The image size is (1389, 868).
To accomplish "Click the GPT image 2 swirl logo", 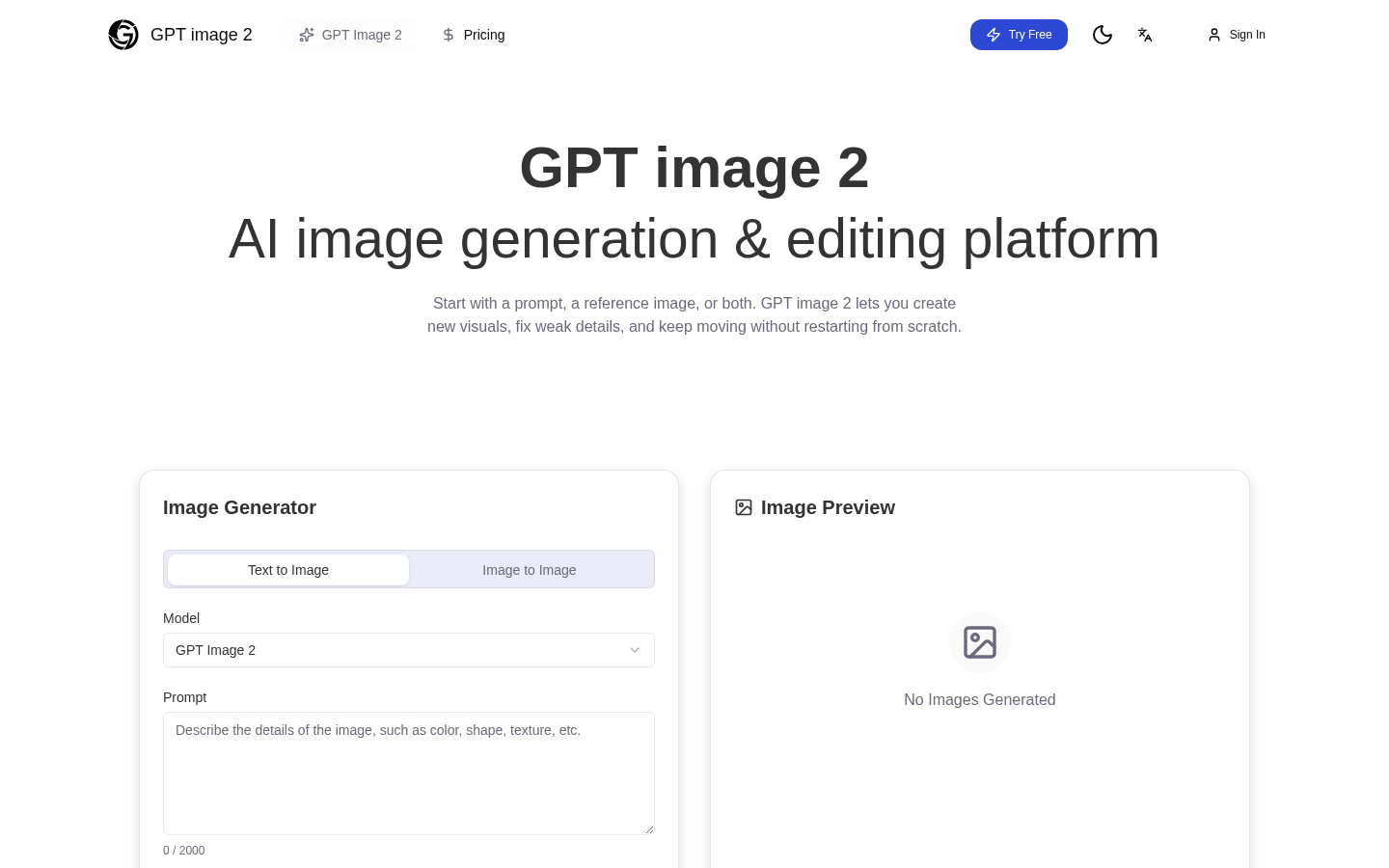I will coord(123,35).
